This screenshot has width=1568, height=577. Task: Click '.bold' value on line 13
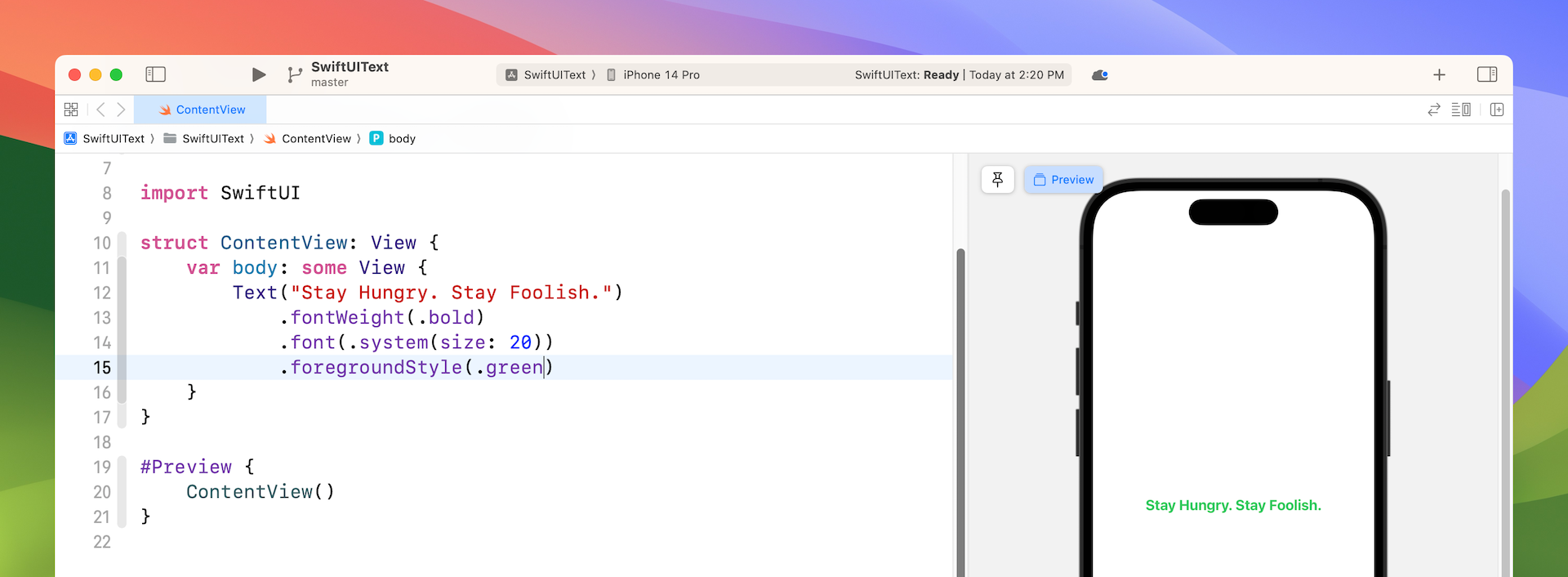(446, 318)
